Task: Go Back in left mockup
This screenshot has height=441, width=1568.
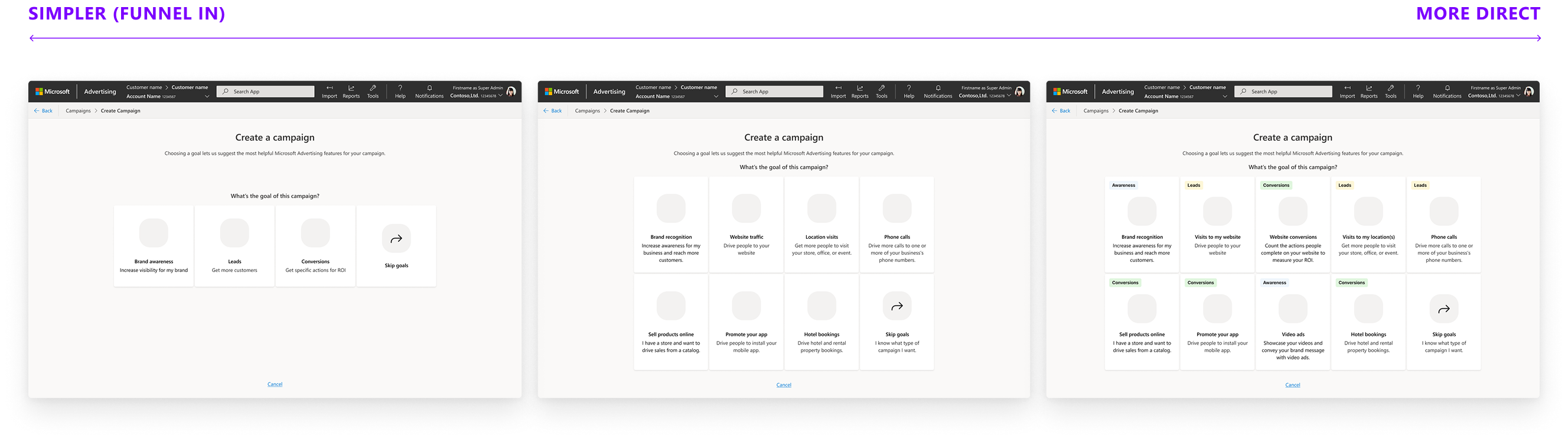Action: click(x=43, y=111)
